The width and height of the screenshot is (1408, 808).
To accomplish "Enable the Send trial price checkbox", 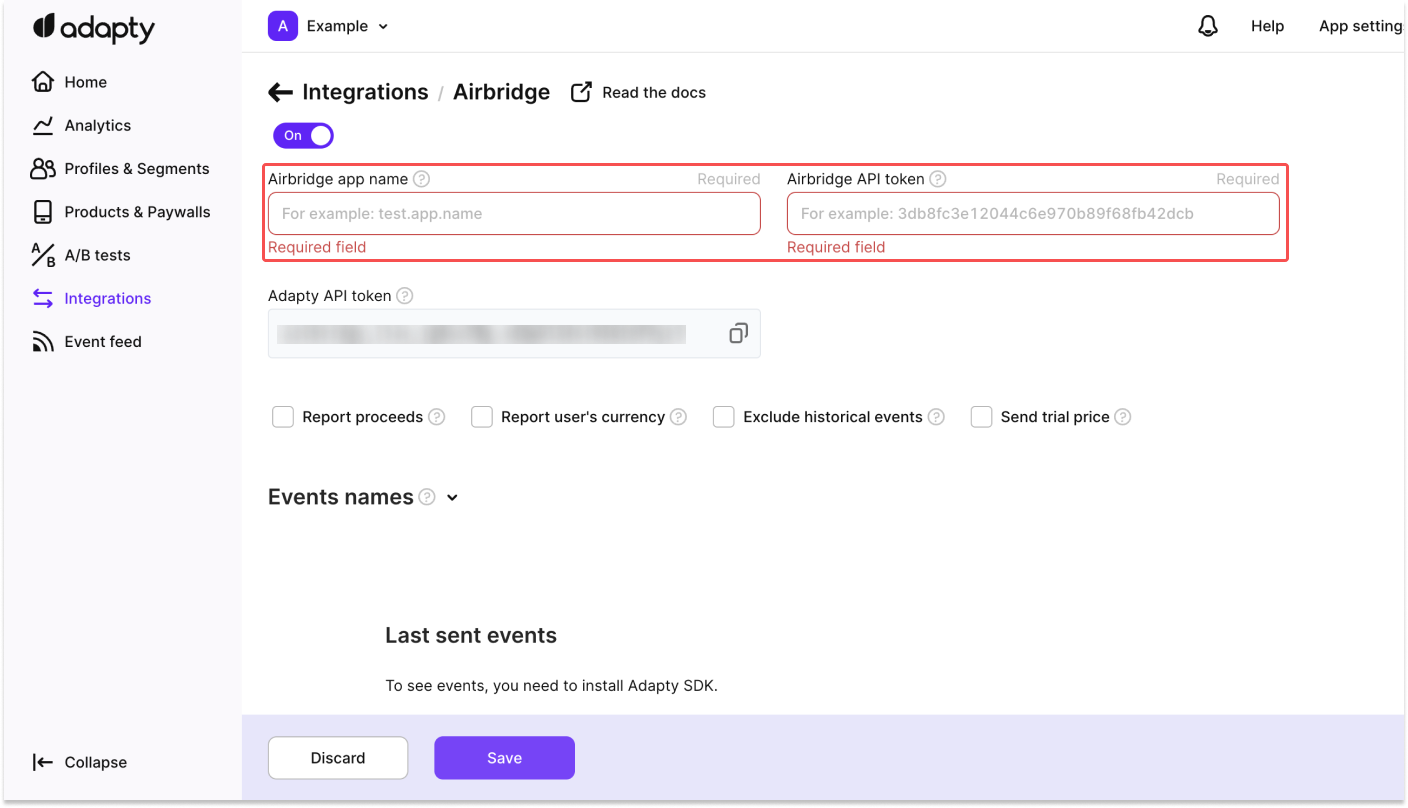I will [982, 417].
